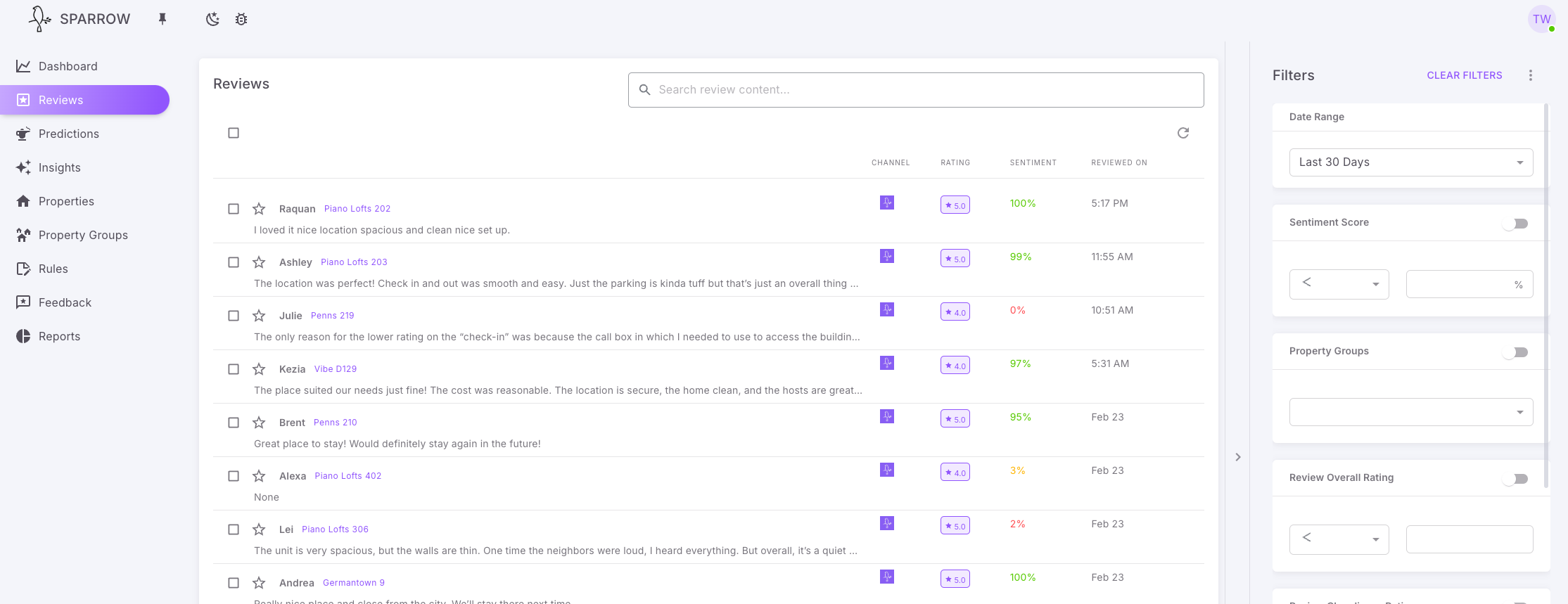This screenshot has width=1568, height=604.
Task: Toggle dark mode with the moon icon
Action: 212,19
